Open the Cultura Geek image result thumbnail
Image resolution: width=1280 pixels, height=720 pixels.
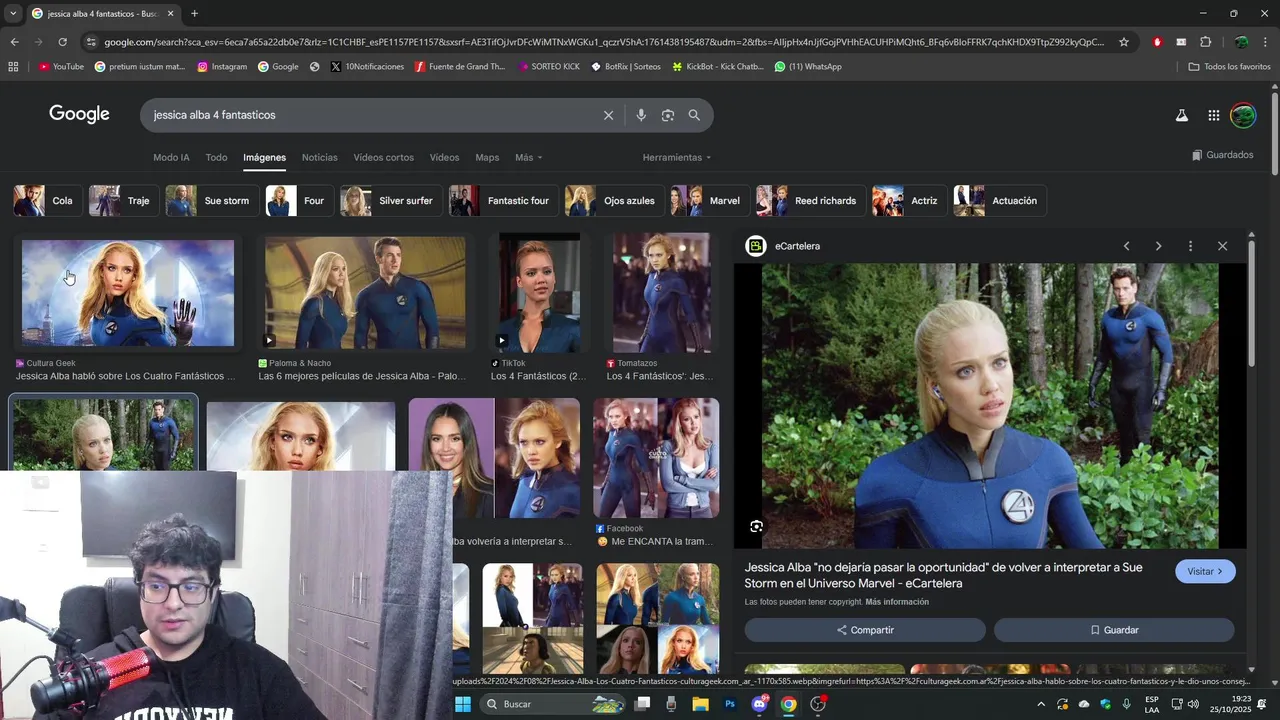point(128,293)
